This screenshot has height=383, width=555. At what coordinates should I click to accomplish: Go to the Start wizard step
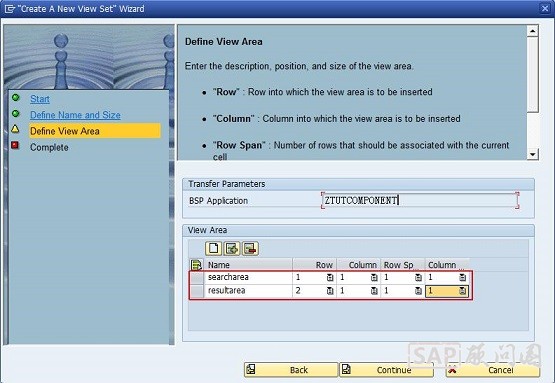pos(40,99)
